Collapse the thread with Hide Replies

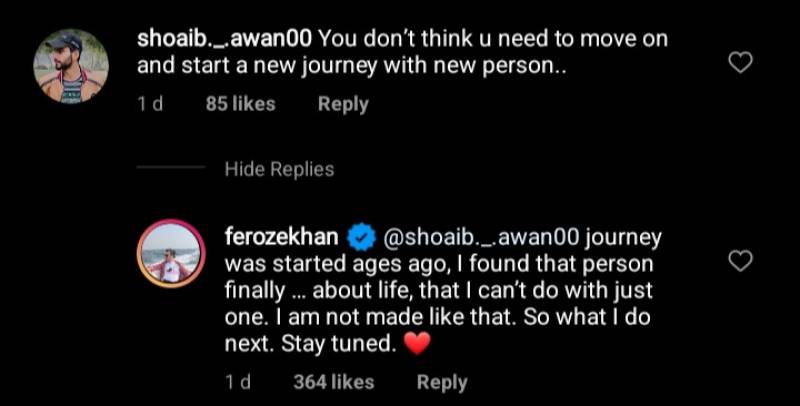[279, 169]
